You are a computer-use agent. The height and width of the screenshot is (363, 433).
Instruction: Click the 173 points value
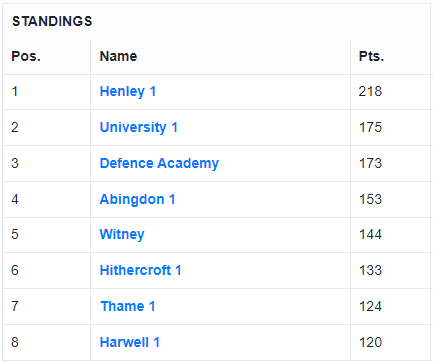click(x=370, y=164)
